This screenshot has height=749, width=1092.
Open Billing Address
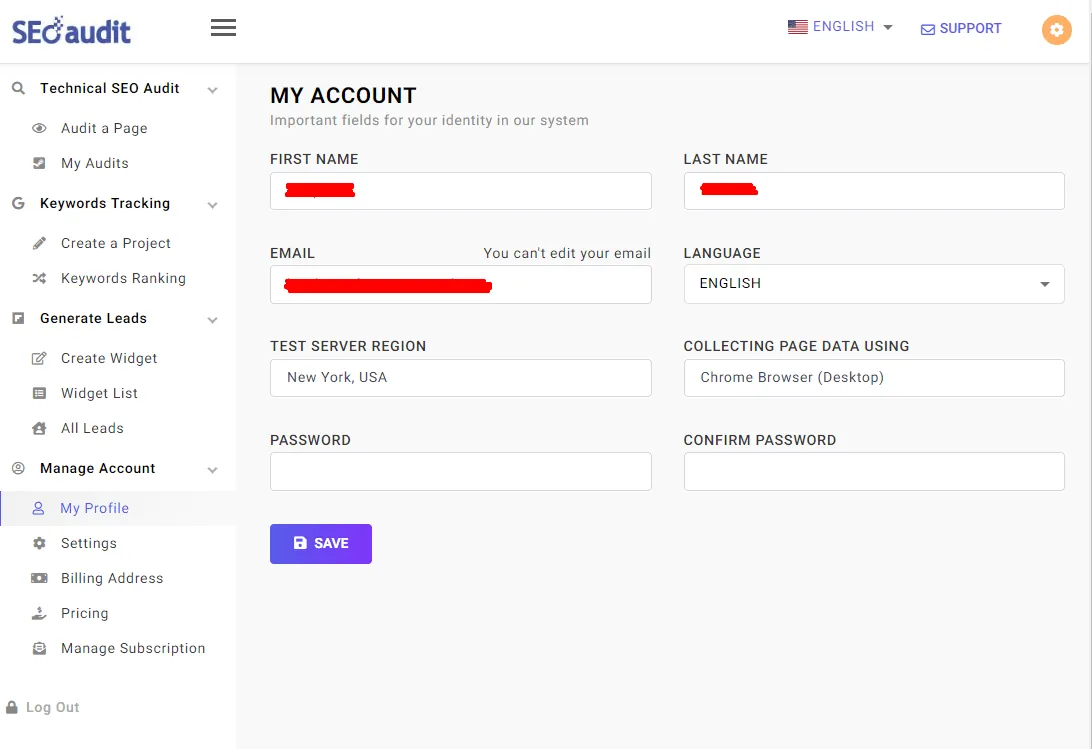click(111, 578)
